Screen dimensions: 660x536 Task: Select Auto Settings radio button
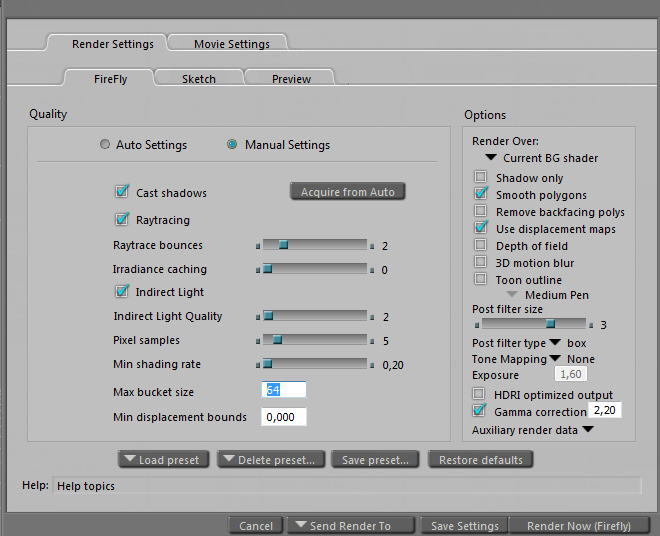tap(105, 145)
